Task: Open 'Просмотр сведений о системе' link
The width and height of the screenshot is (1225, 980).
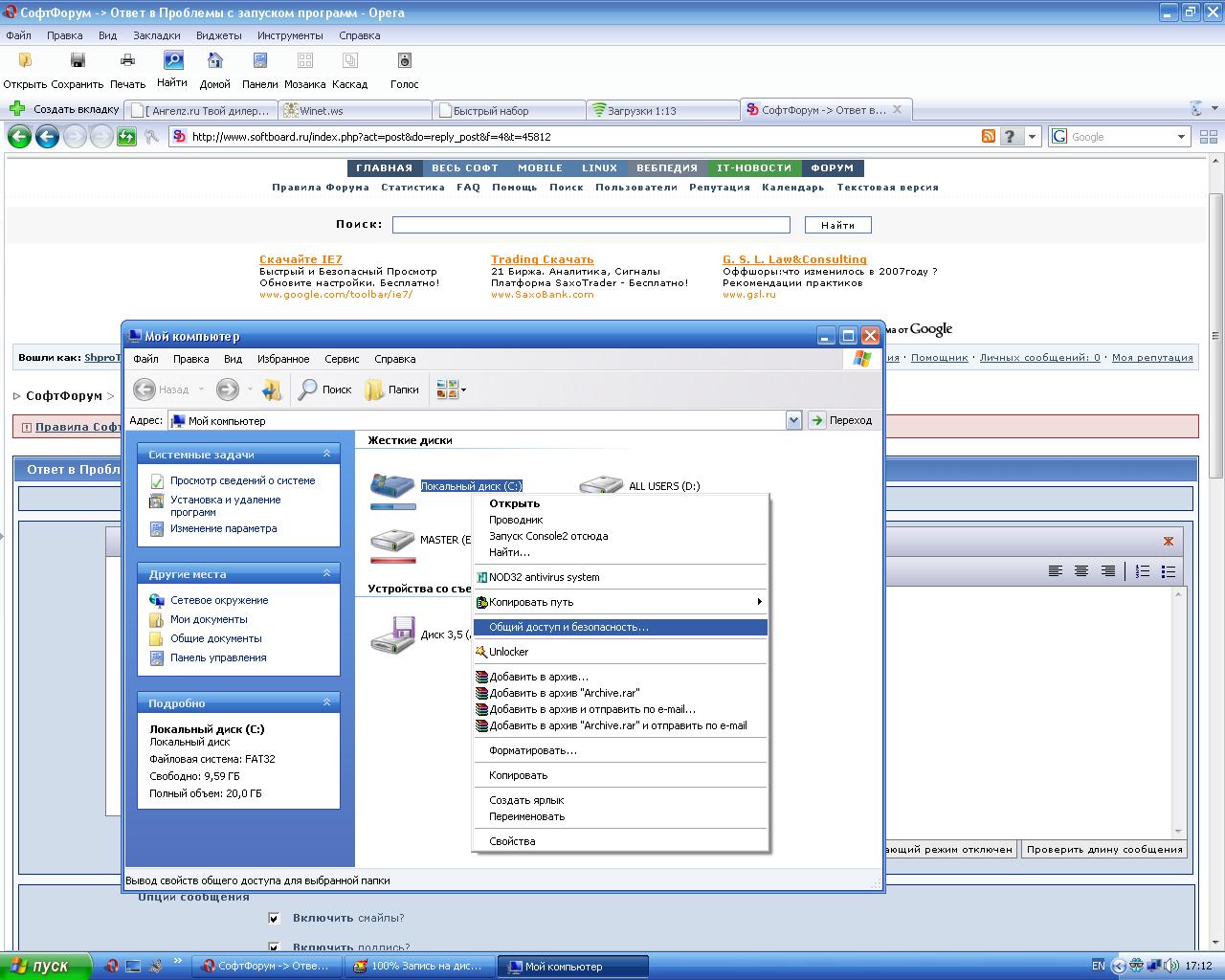Action: [x=242, y=480]
